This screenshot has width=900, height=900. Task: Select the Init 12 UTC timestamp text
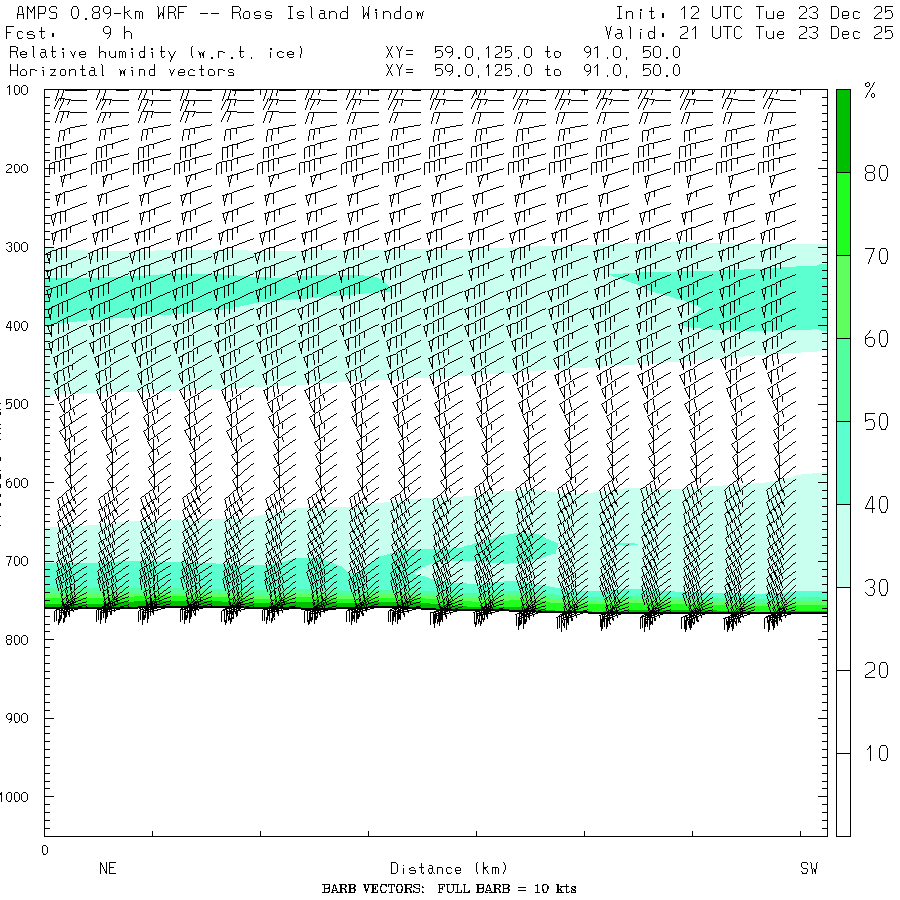(754, 14)
